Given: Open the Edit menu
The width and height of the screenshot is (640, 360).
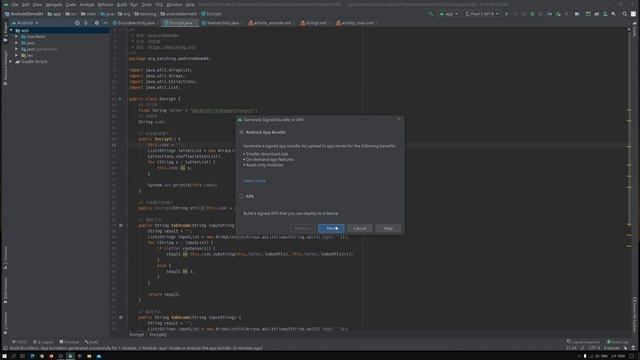Looking at the screenshot, I should (25, 4).
